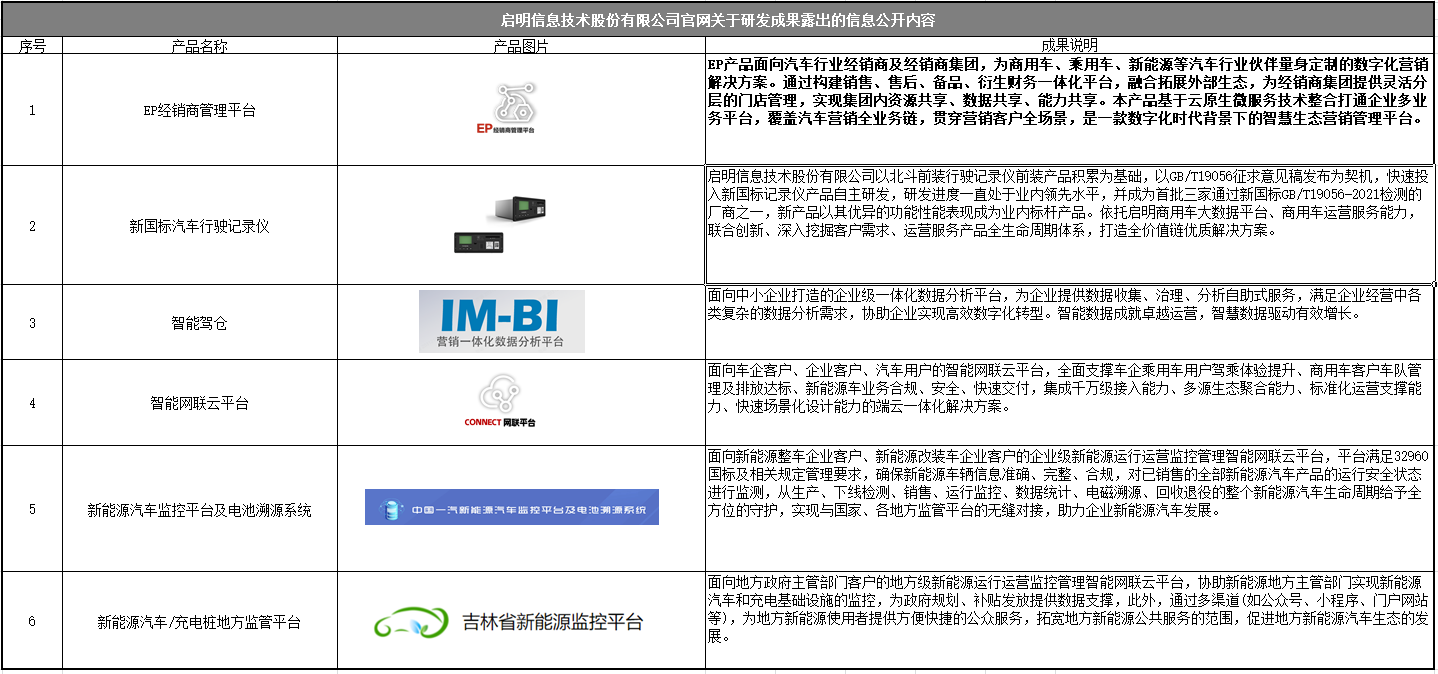This screenshot has height=674, width=1438.
Task: Click the 智能网联云平台 product name cell
Action: (199, 403)
